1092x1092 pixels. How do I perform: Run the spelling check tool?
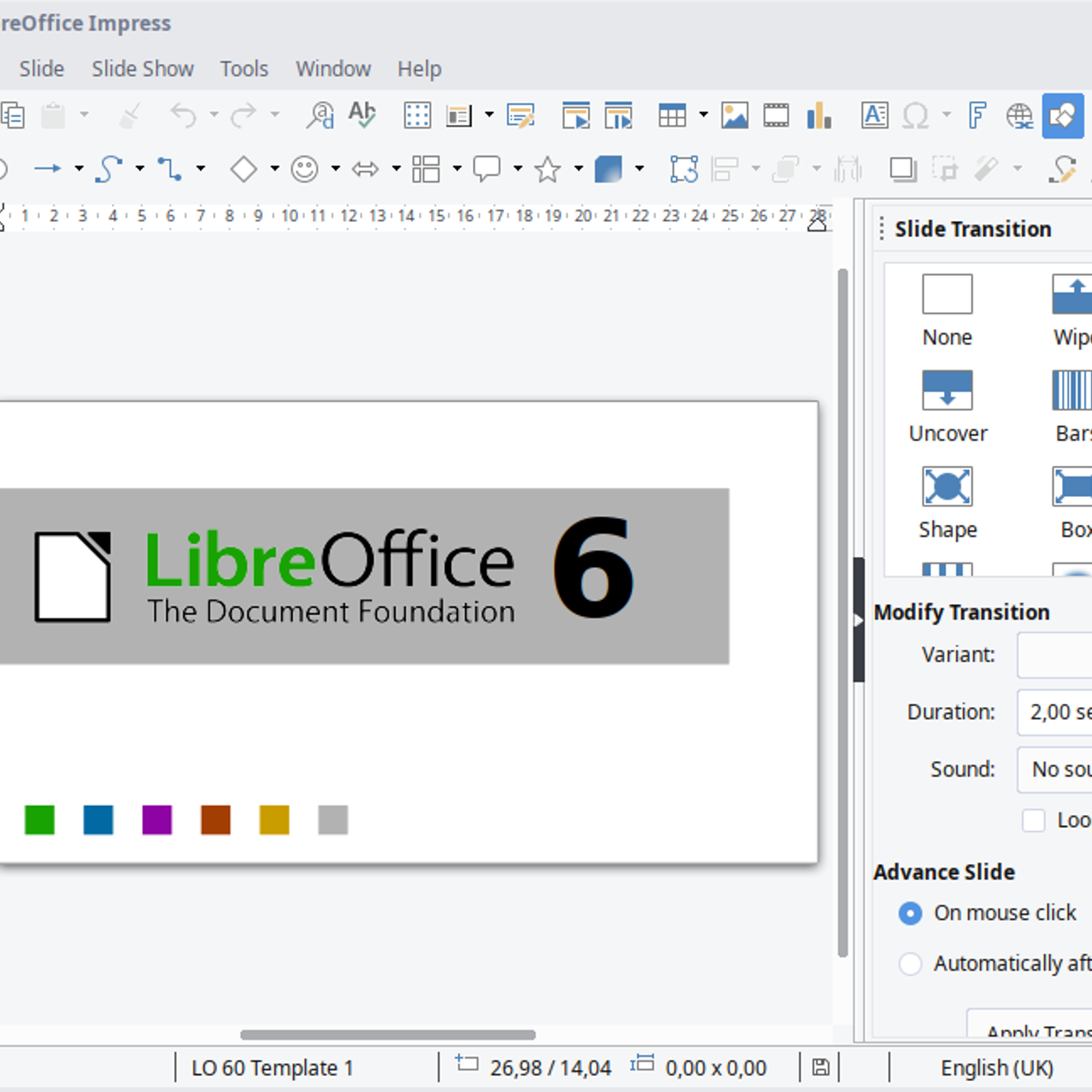coord(362,115)
